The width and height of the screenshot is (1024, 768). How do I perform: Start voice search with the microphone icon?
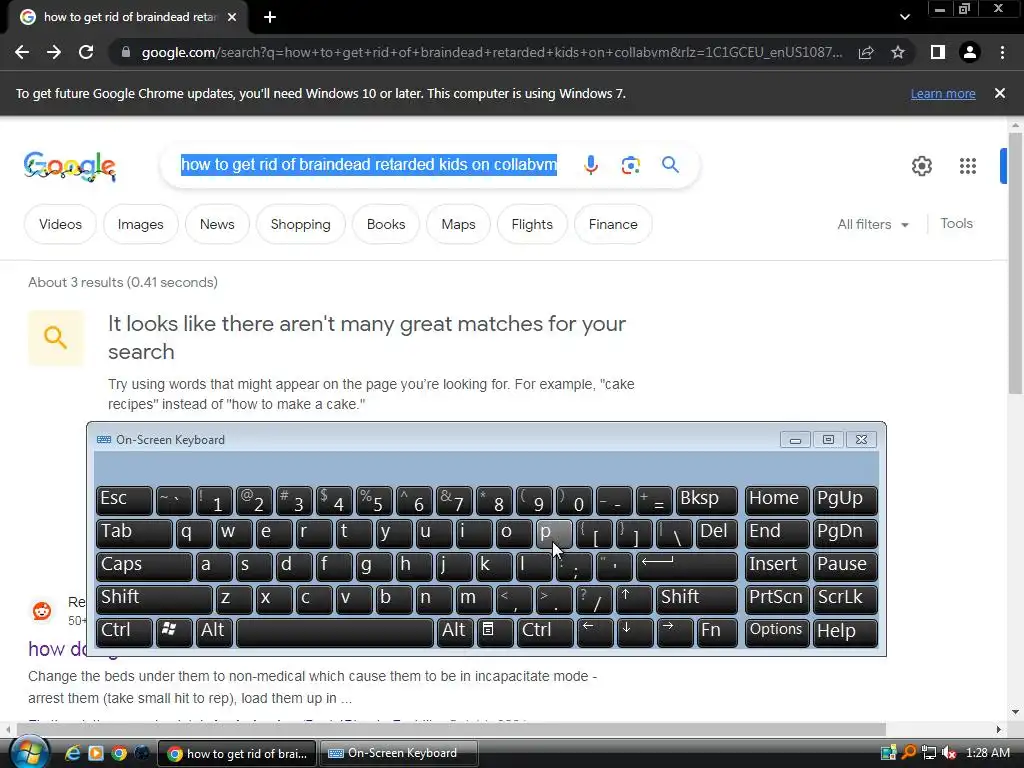[x=591, y=165]
